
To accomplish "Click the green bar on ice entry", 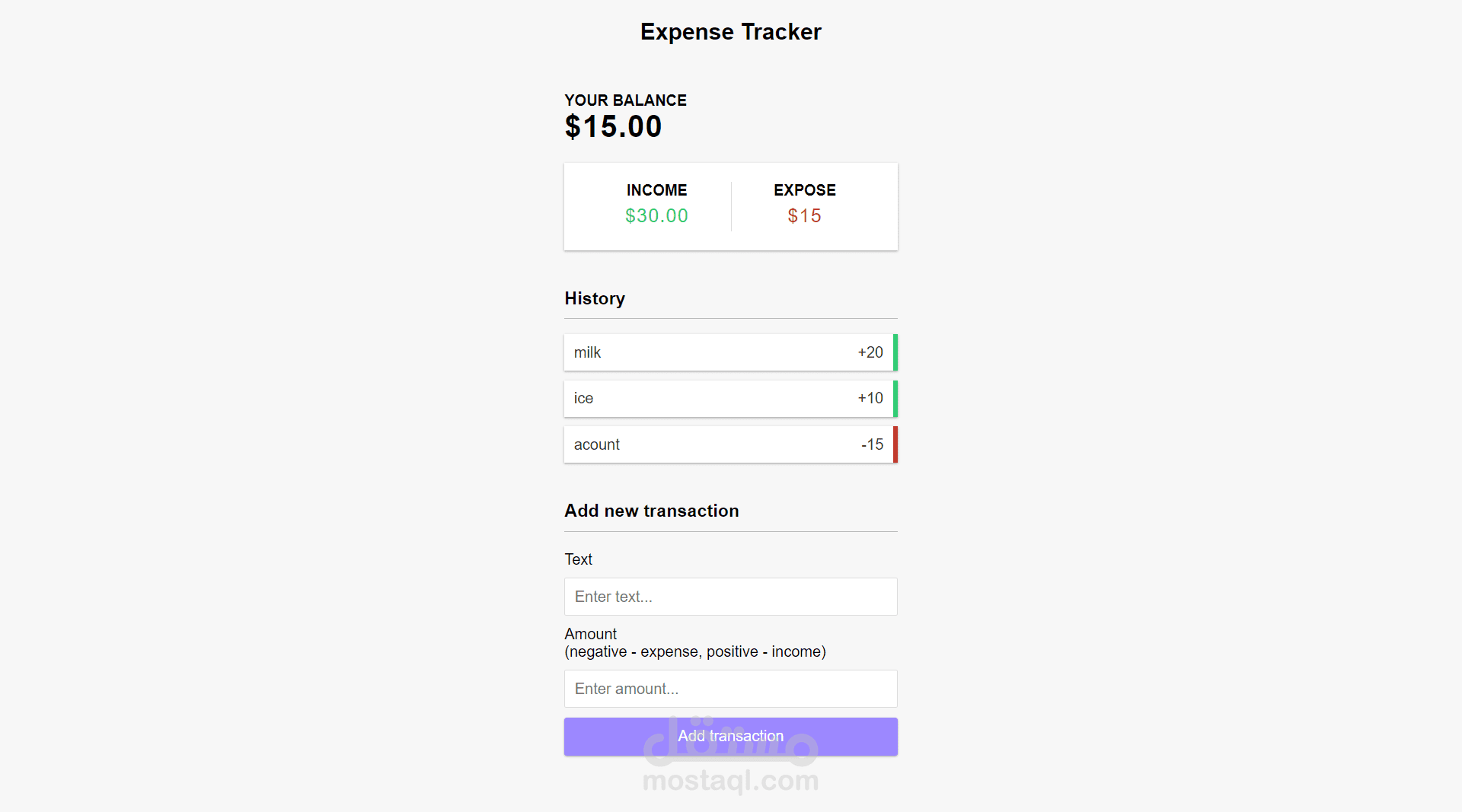I will tap(895, 398).
